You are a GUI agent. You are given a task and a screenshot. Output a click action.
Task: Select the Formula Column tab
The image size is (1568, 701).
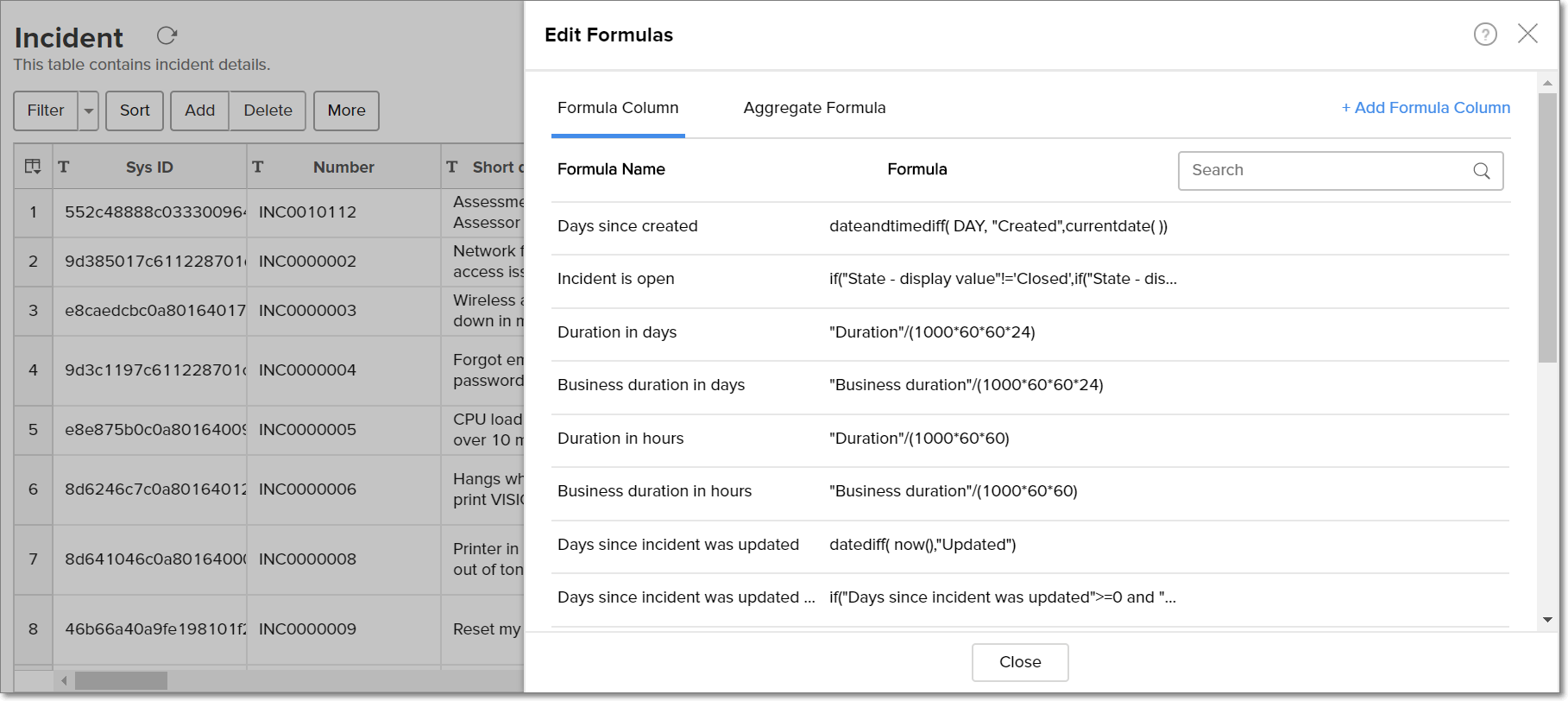[x=618, y=108]
